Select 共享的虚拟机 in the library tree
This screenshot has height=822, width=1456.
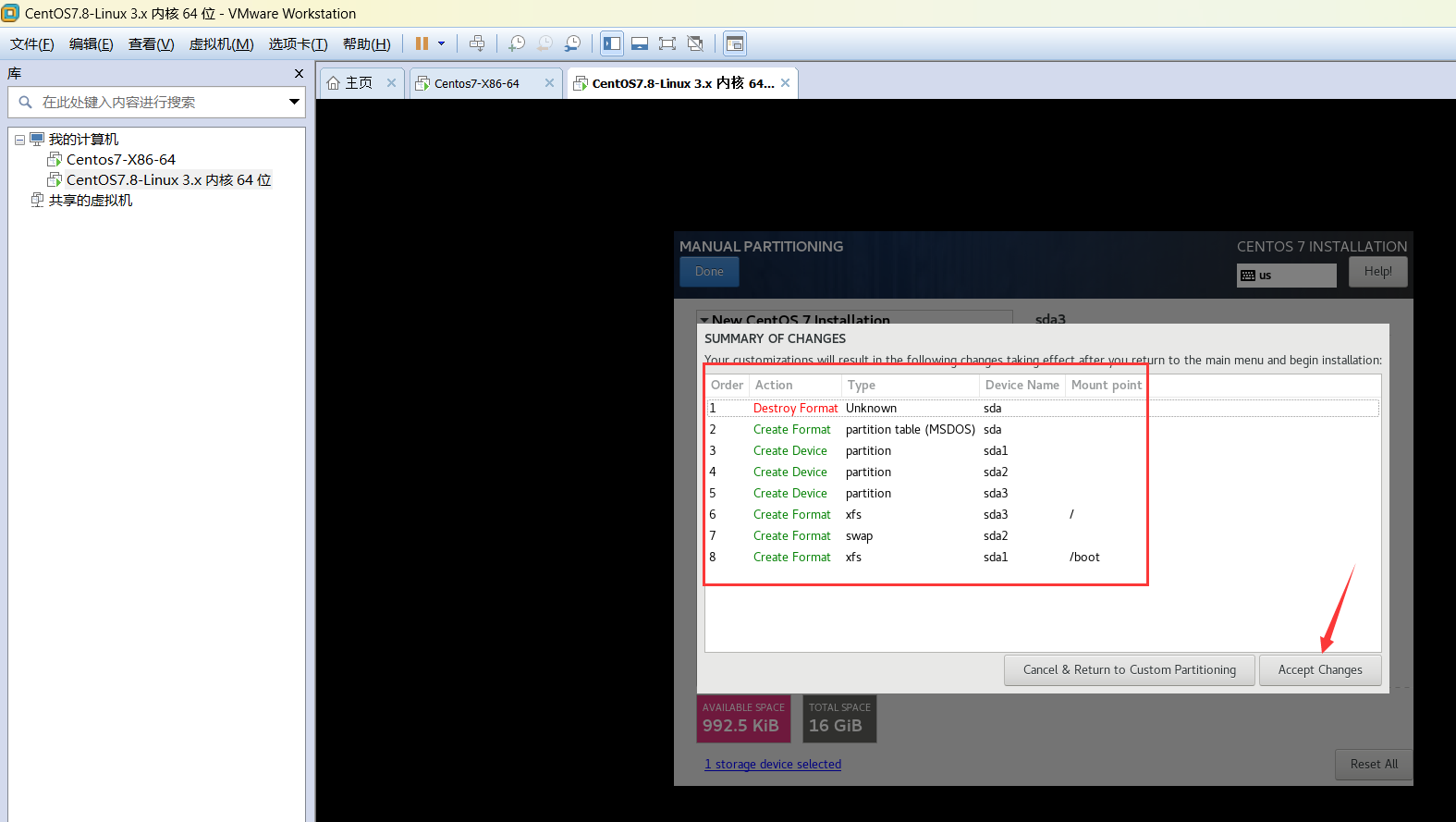90,201
